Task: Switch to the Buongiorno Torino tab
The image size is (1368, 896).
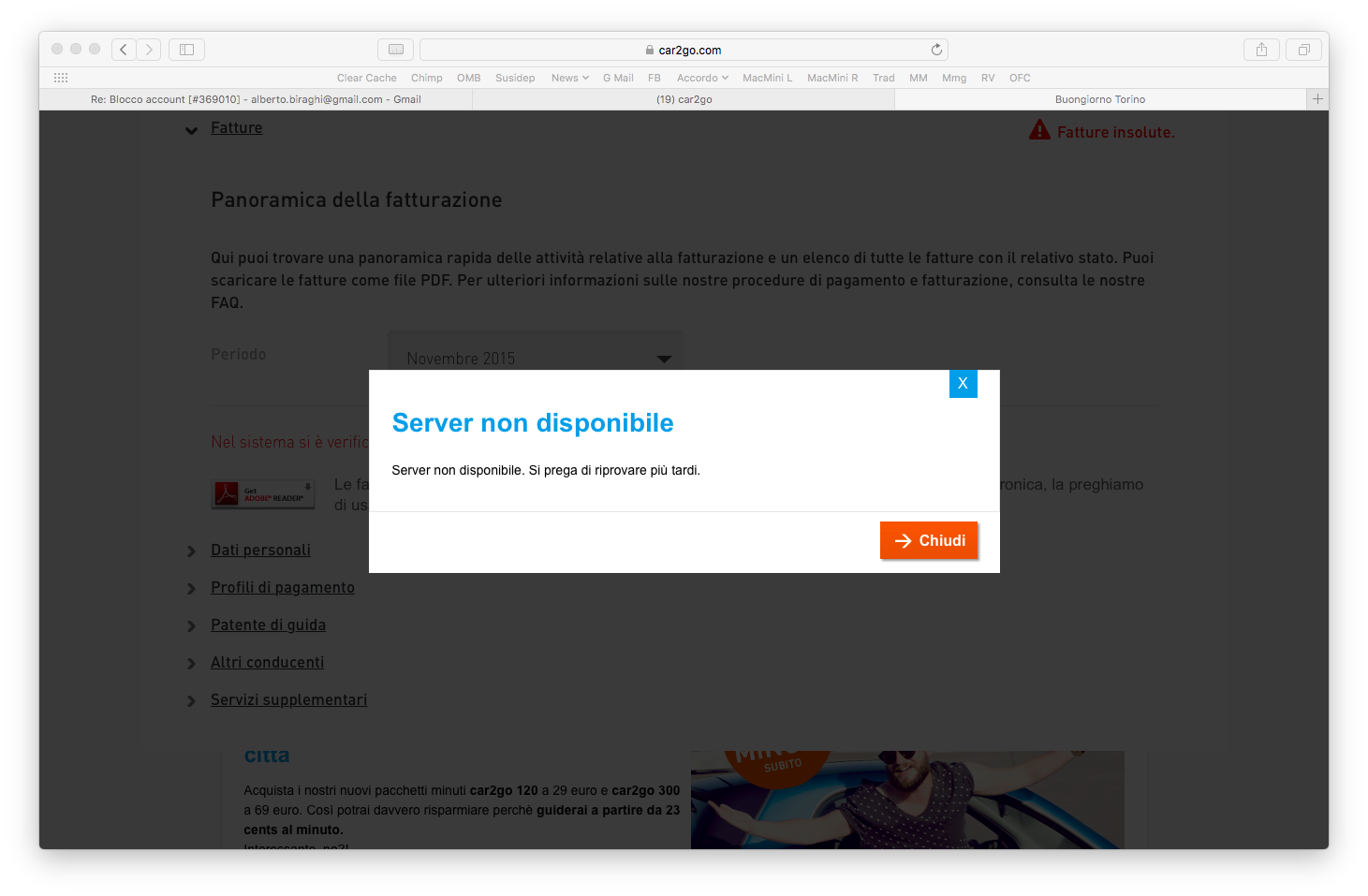Action: point(1100,99)
